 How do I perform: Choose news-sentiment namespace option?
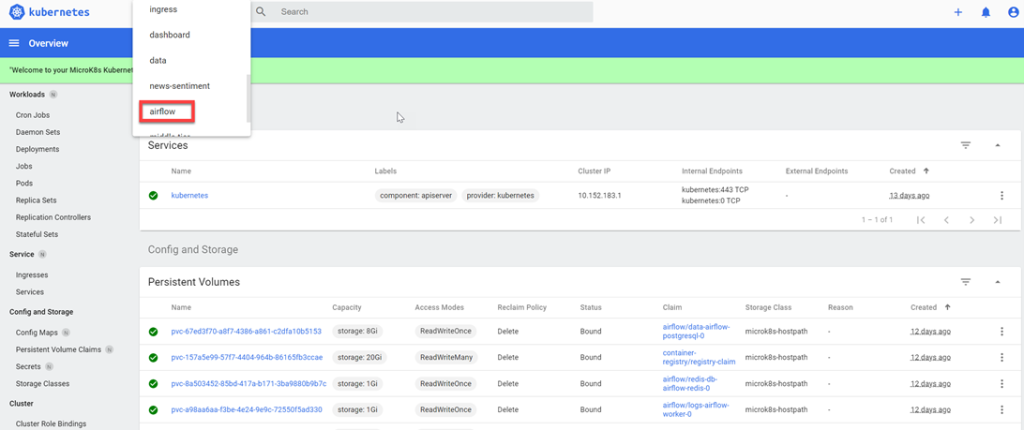point(179,86)
